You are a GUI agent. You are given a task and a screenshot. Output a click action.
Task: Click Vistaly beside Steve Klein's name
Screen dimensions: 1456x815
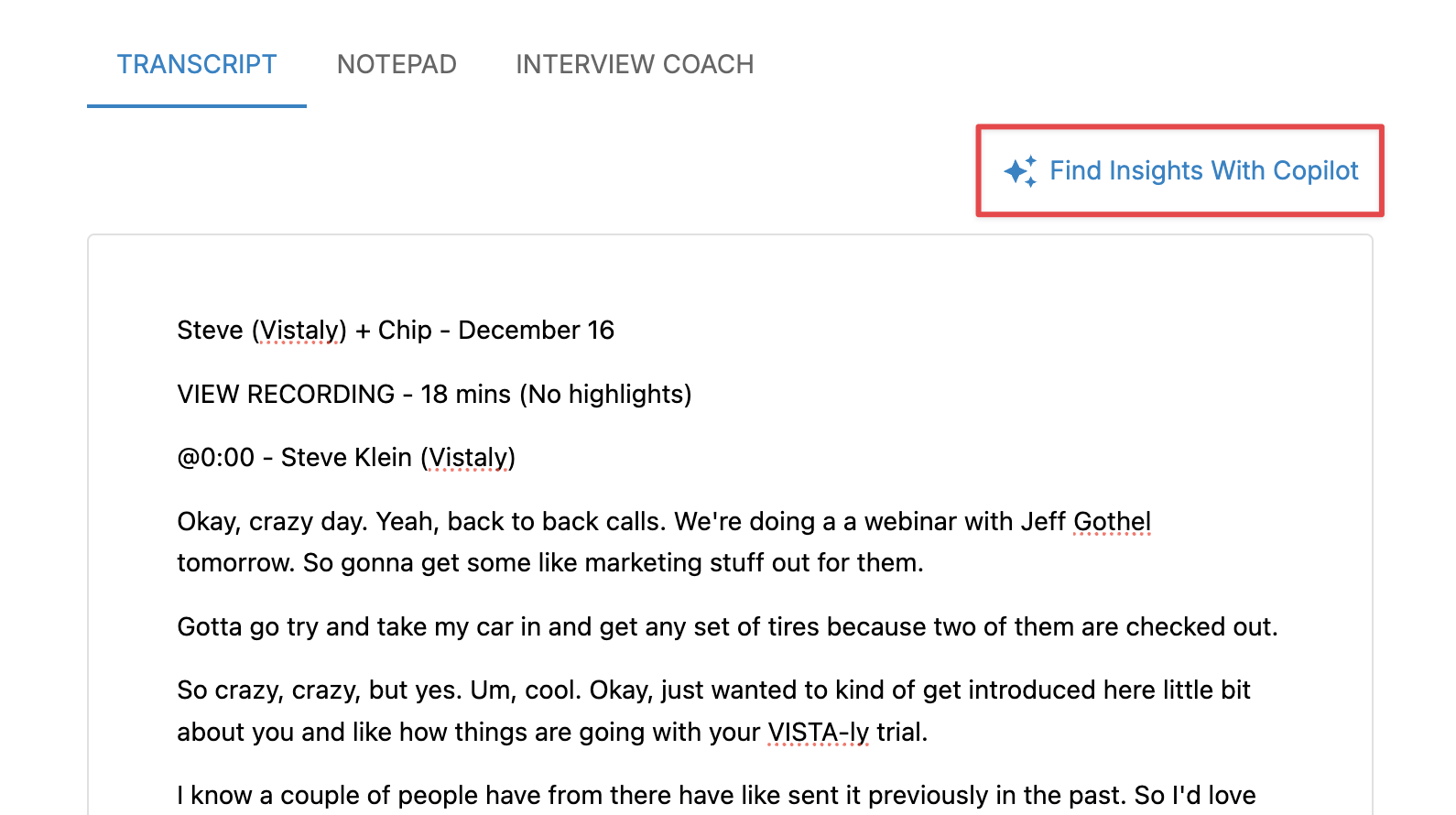(468, 457)
